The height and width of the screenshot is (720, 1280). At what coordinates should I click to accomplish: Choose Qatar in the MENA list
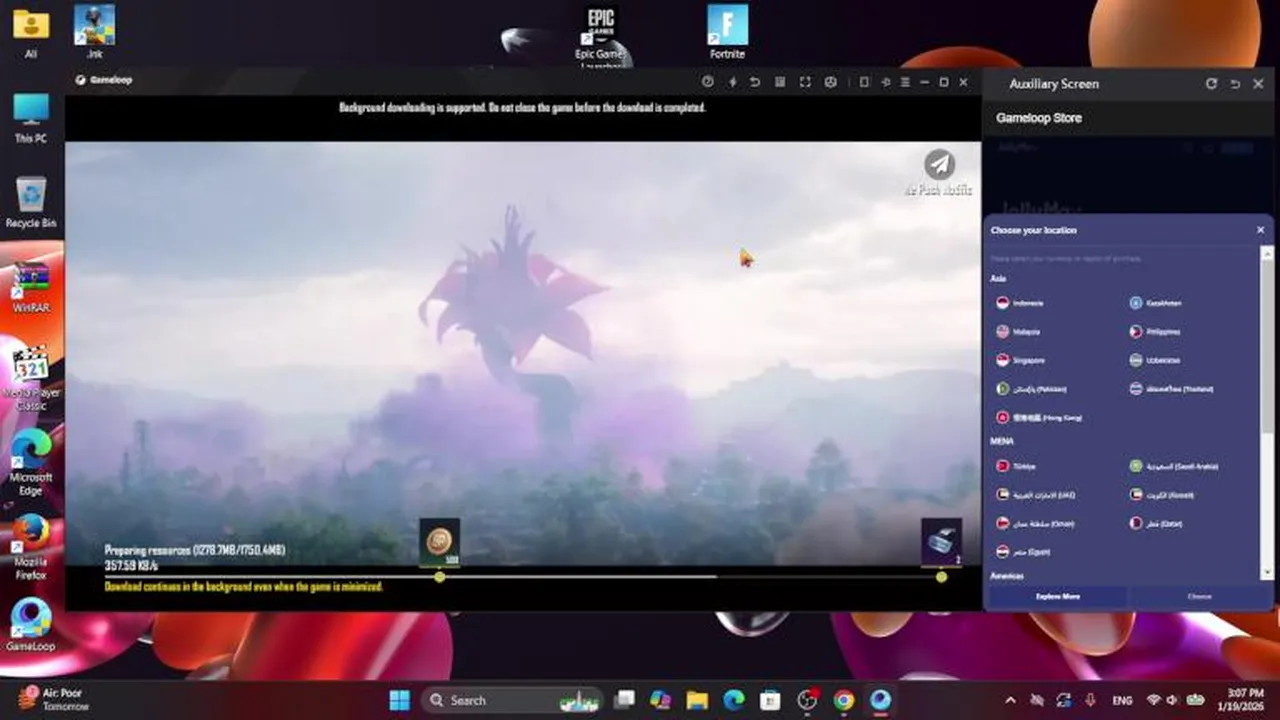pos(1156,523)
